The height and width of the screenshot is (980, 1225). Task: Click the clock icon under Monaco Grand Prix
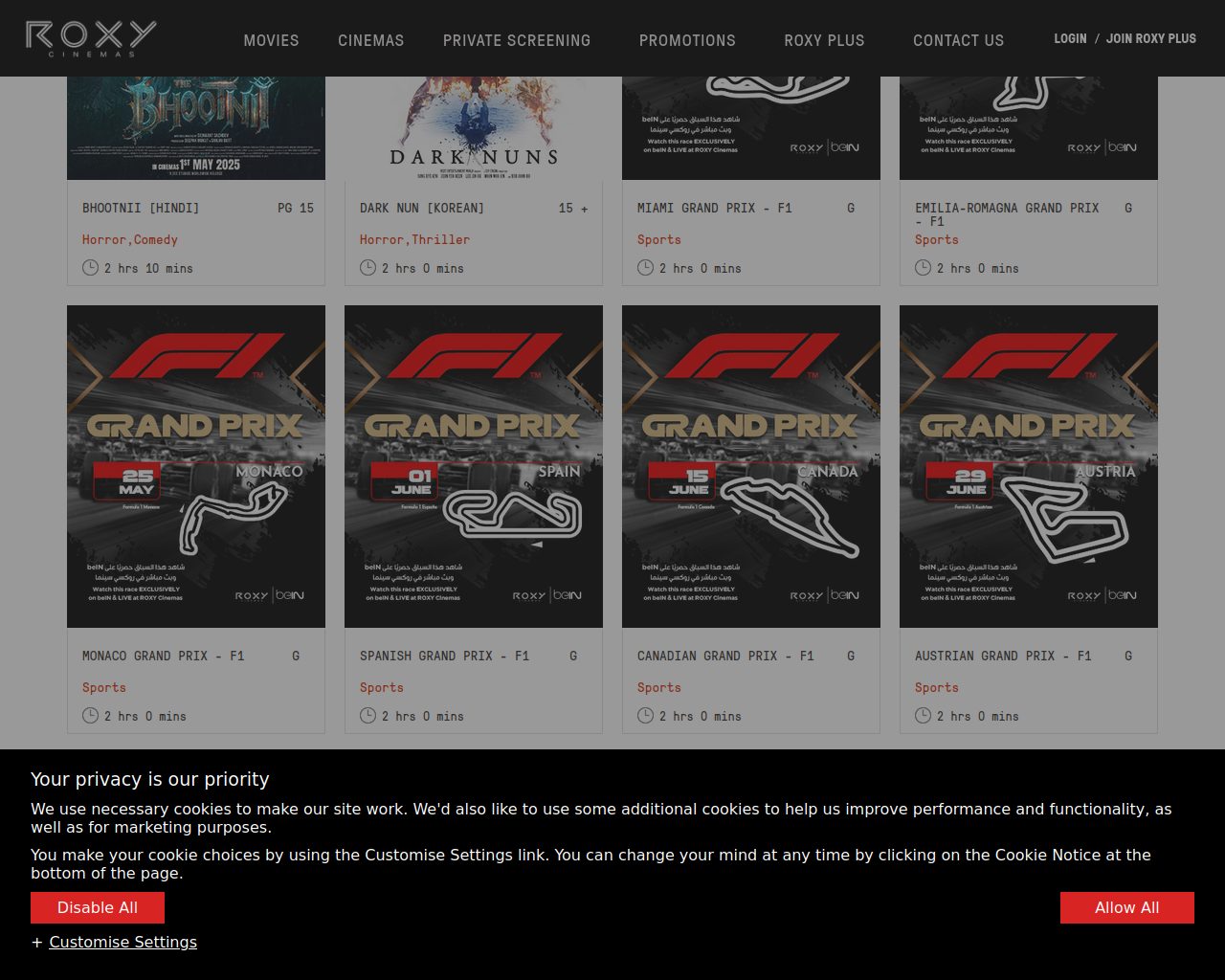click(x=90, y=716)
